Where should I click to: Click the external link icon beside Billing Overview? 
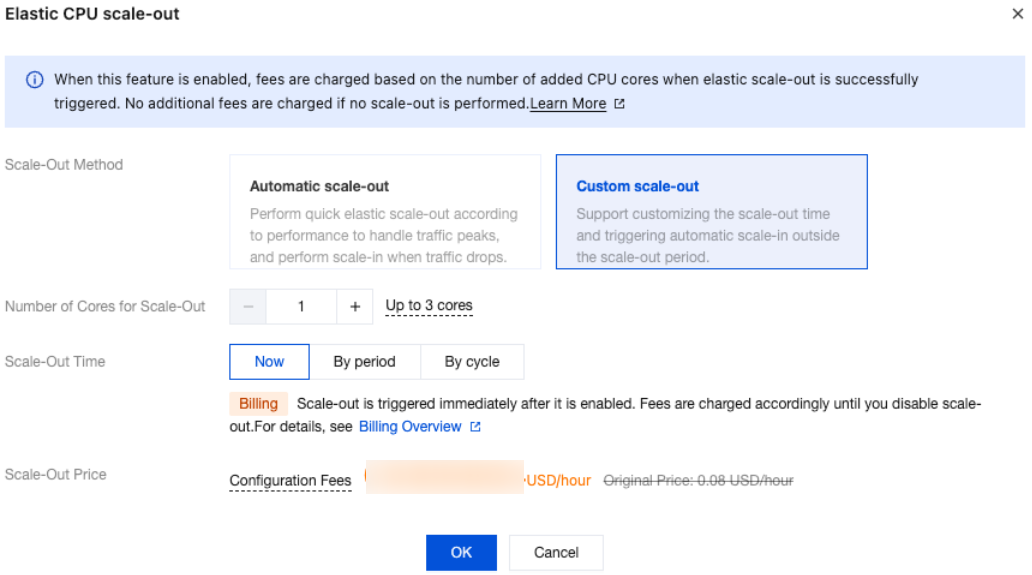tap(475, 427)
